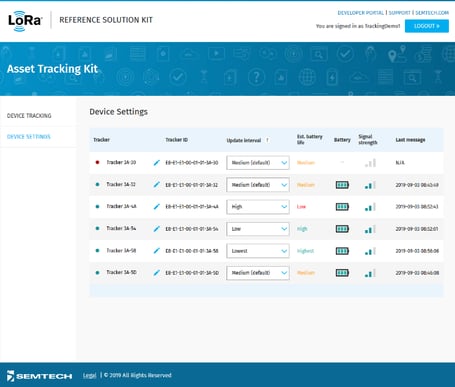The width and height of the screenshot is (455, 387).
Task: Edit name of Tracker 3A-30 with pencil icon
Action: pos(156,163)
